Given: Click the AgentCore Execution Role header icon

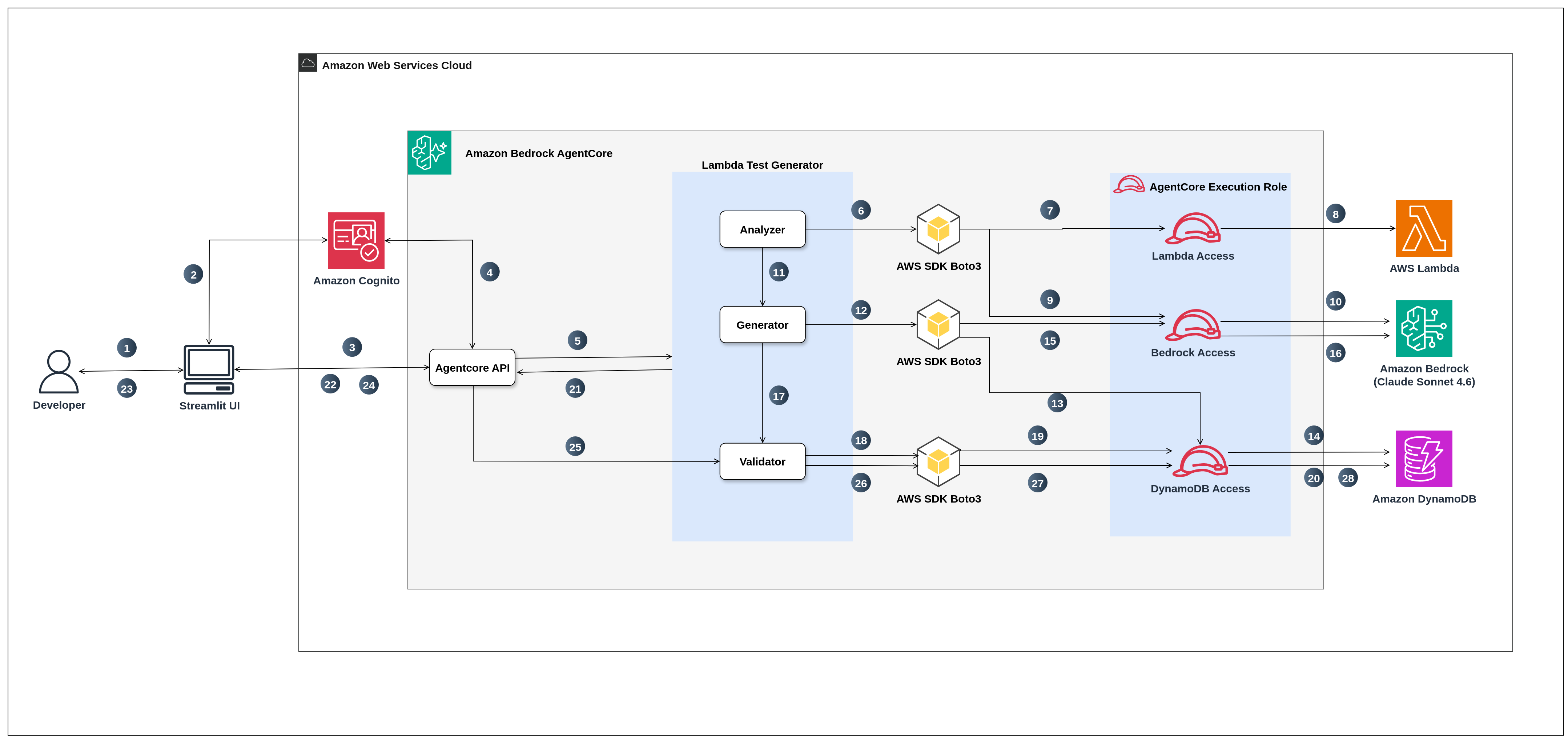Looking at the screenshot, I should pos(1129,184).
